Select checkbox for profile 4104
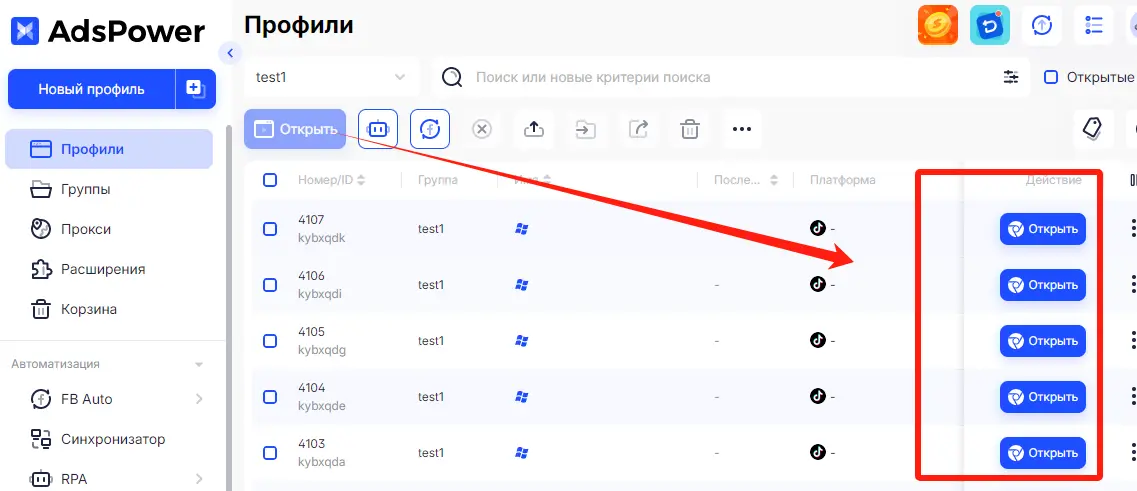 (270, 397)
